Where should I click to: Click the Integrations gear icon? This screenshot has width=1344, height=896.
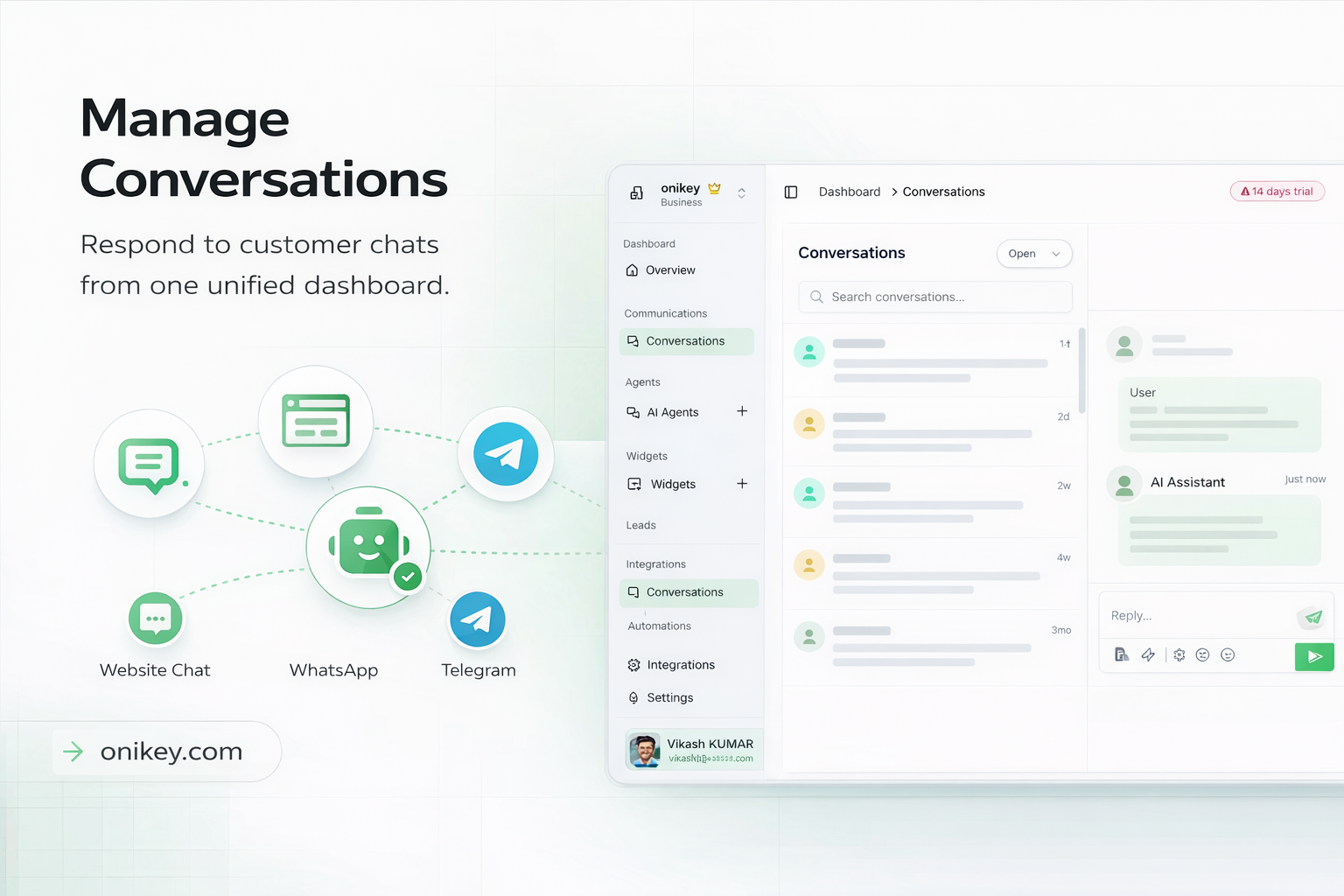pos(633,665)
